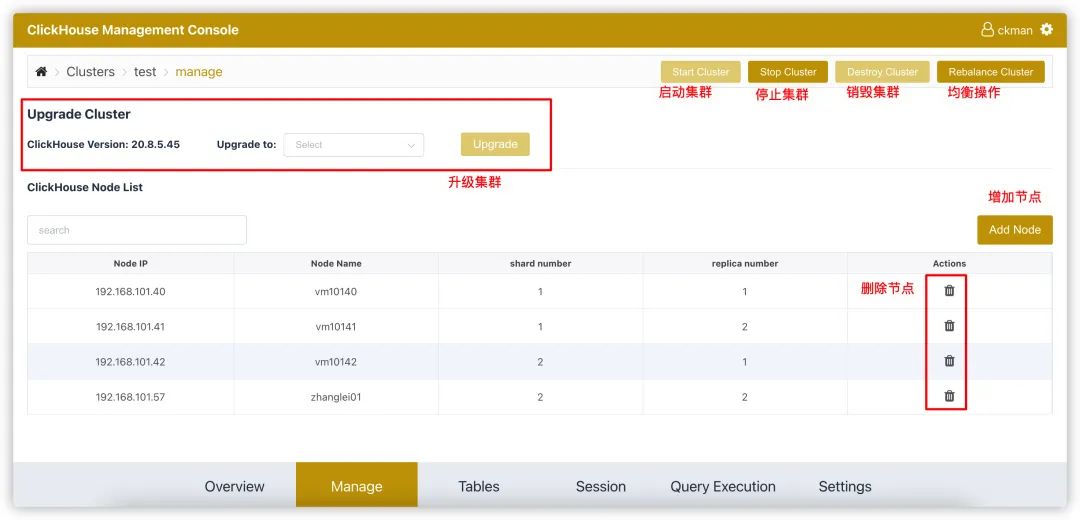This screenshot has width=1080, height=520.
Task: Select IP cell 192.168.101.57
Action: pyautogui.click(x=131, y=397)
